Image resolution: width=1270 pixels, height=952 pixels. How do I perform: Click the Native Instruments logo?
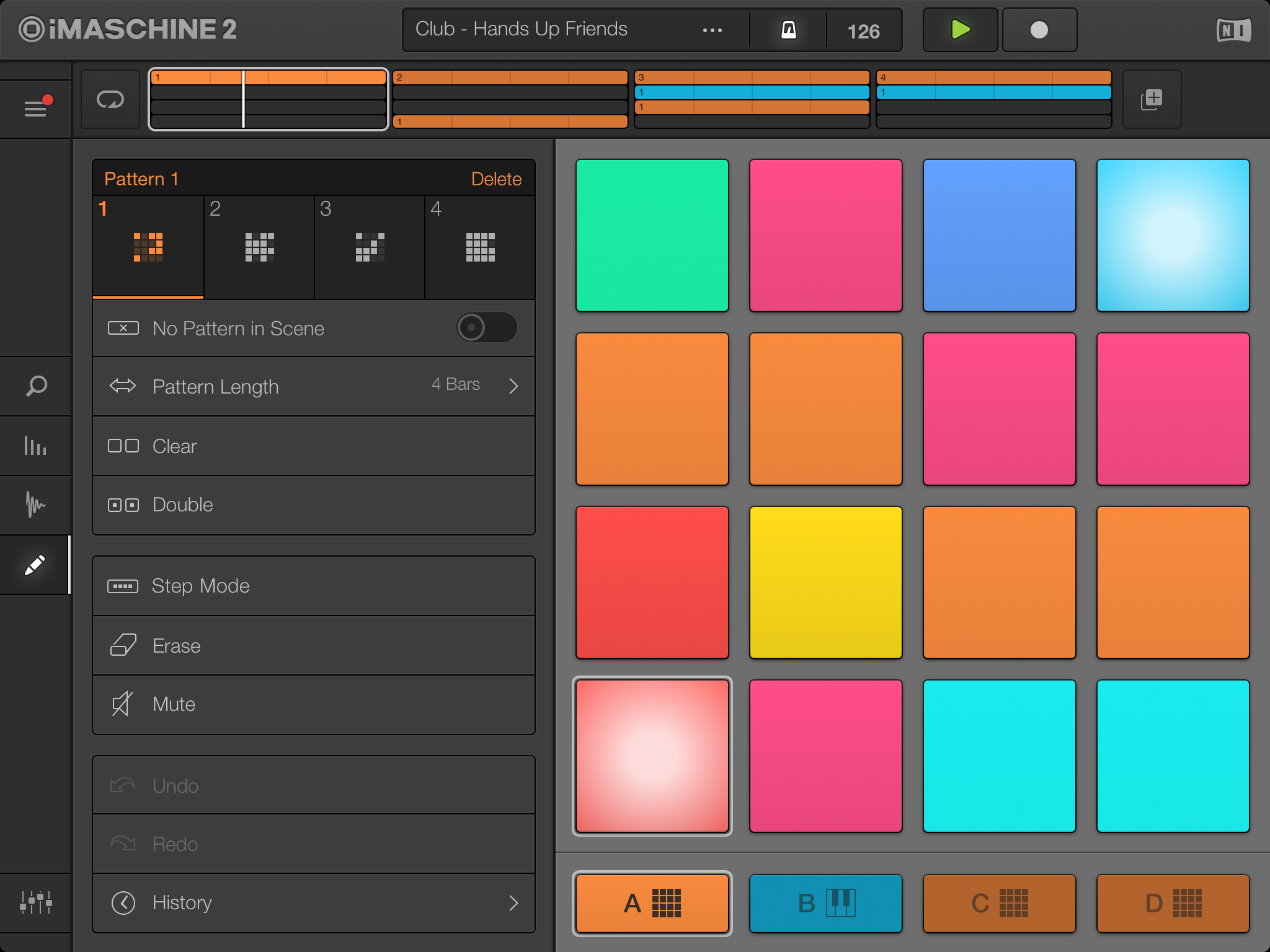pyautogui.click(x=1233, y=30)
